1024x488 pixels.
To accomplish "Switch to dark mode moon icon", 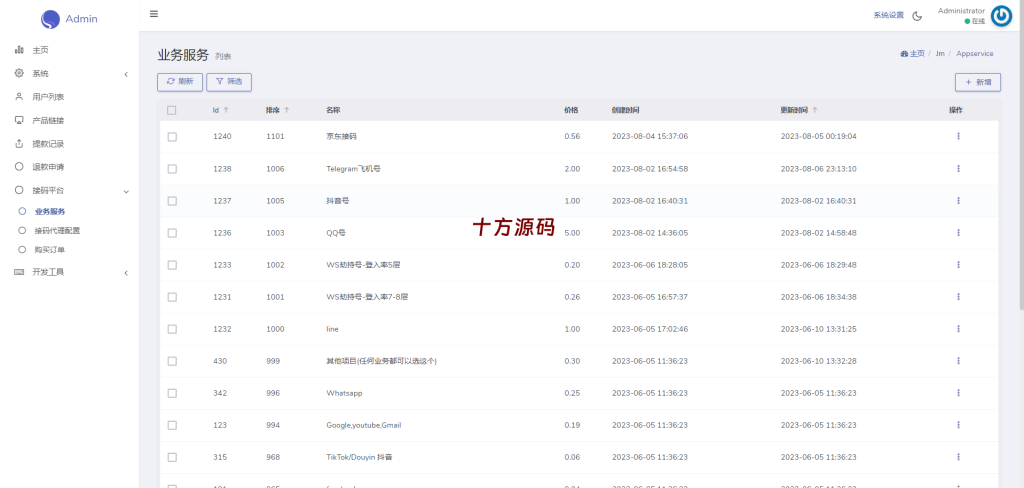I will click(917, 16).
